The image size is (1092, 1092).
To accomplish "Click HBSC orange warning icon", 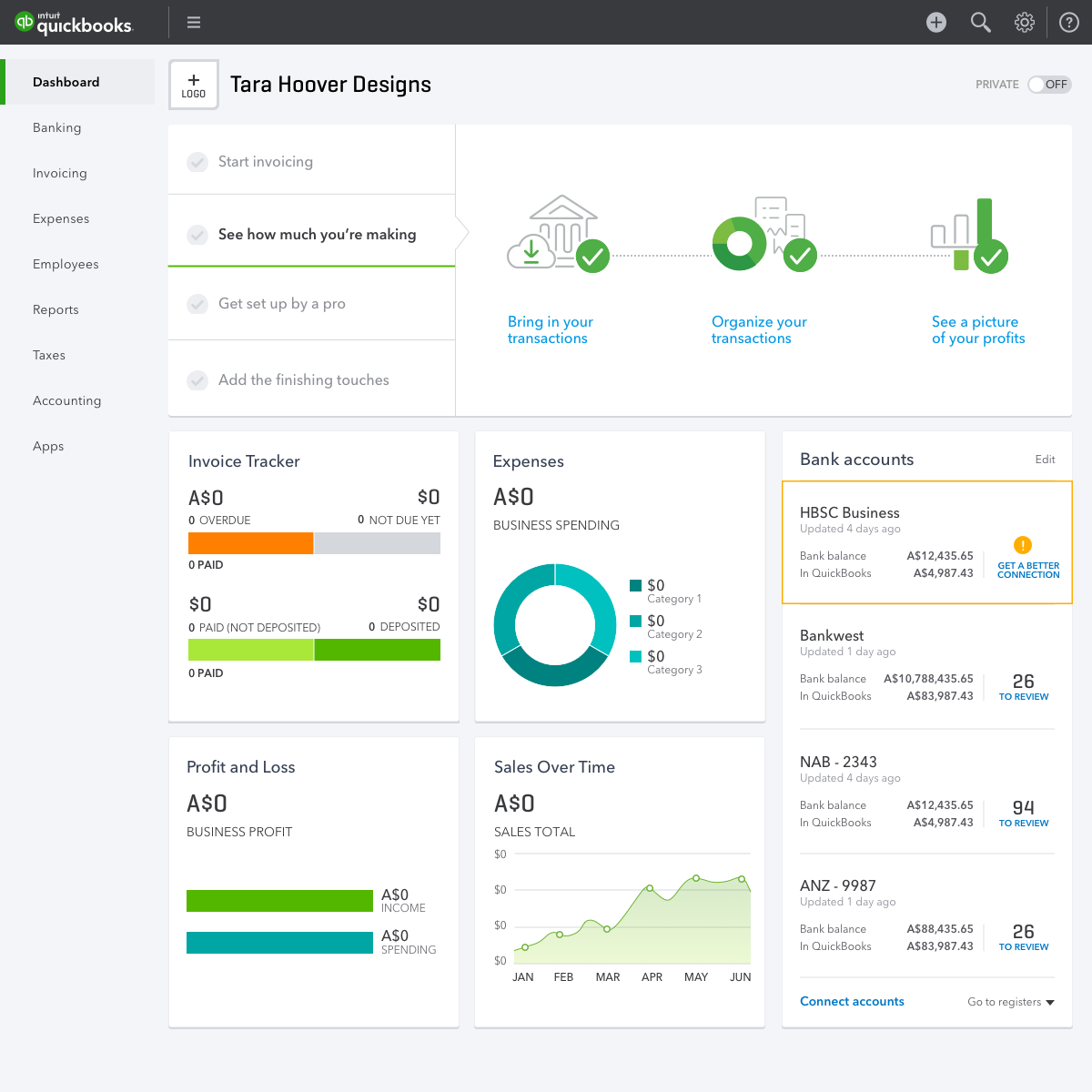I will click(x=1023, y=545).
